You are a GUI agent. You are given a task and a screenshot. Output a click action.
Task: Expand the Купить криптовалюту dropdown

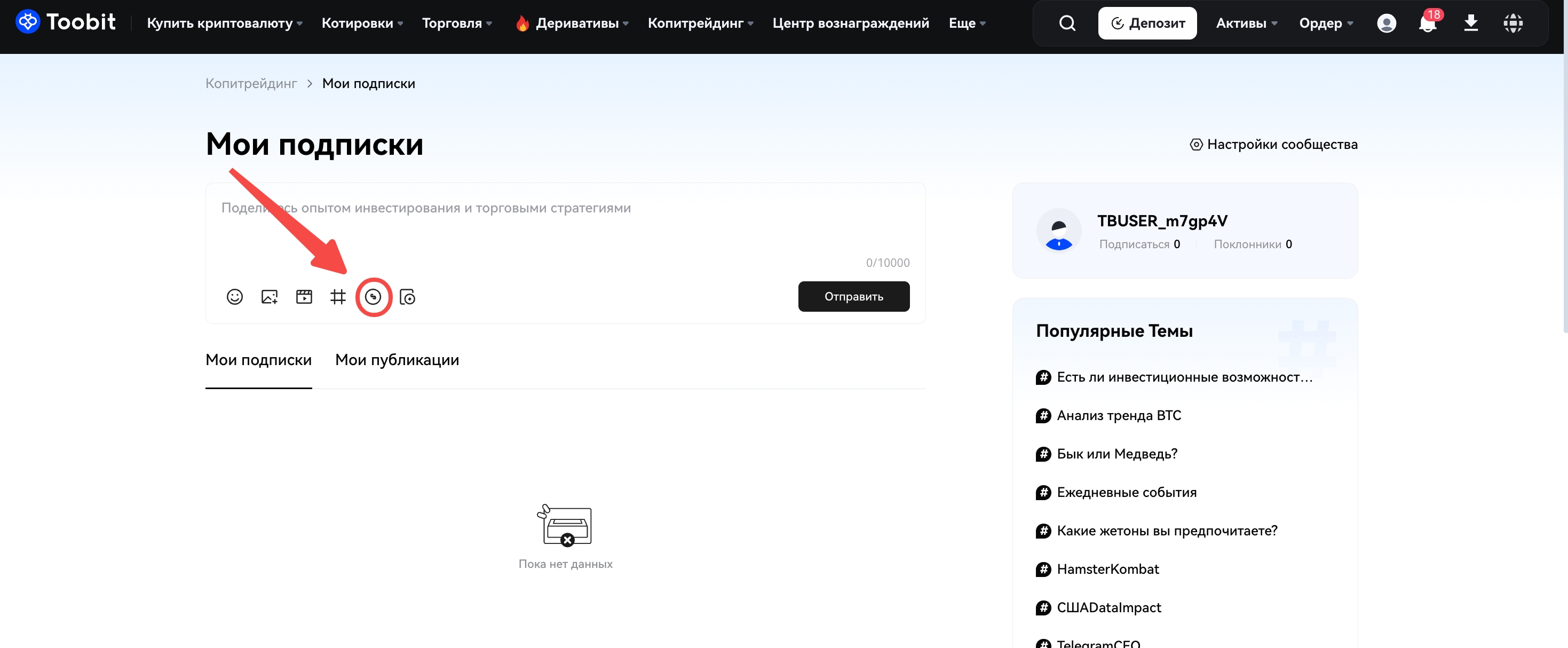click(x=224, y=23)
